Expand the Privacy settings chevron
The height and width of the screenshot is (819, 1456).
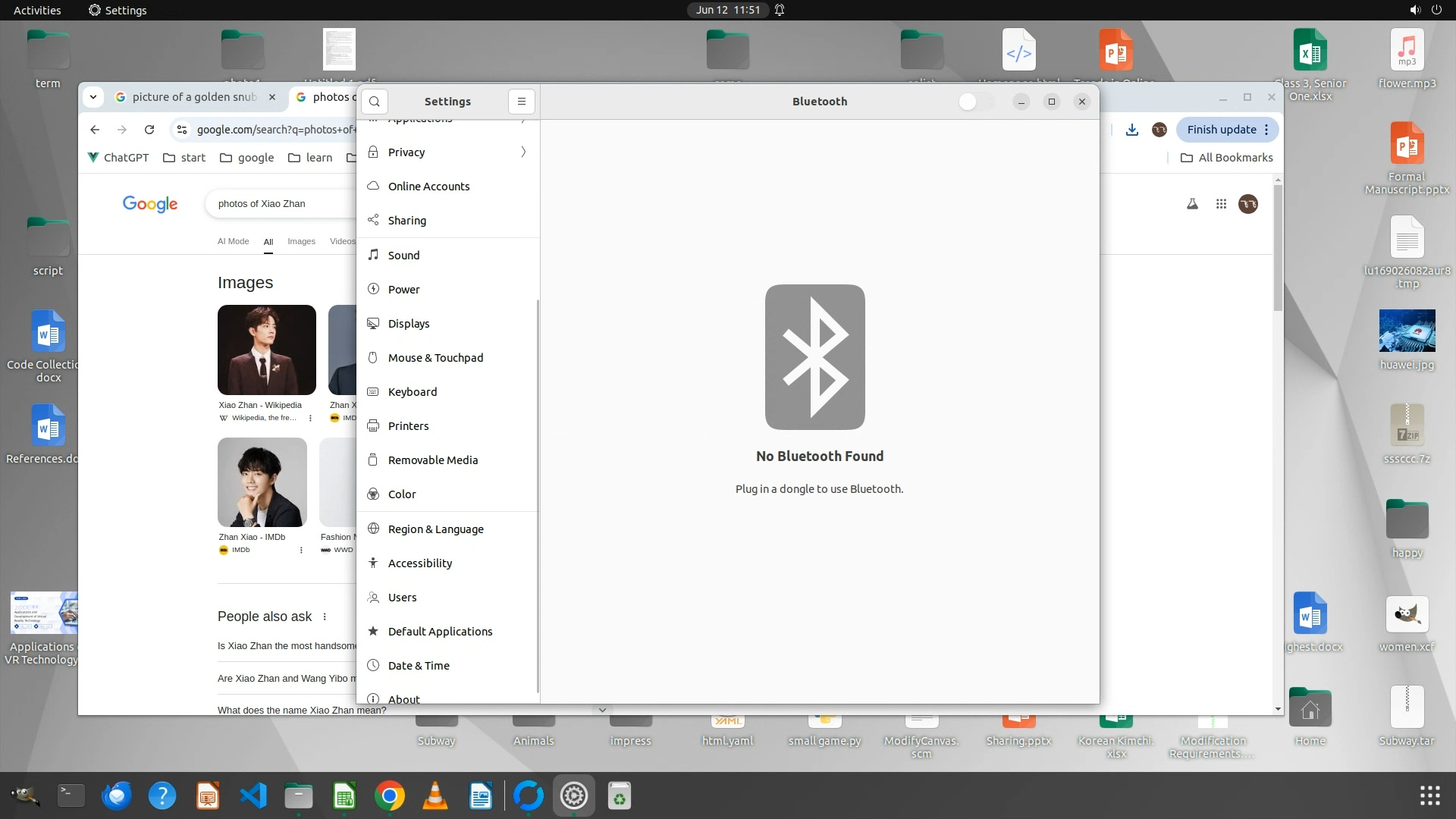pyautogui.click(x=523, y=152)
